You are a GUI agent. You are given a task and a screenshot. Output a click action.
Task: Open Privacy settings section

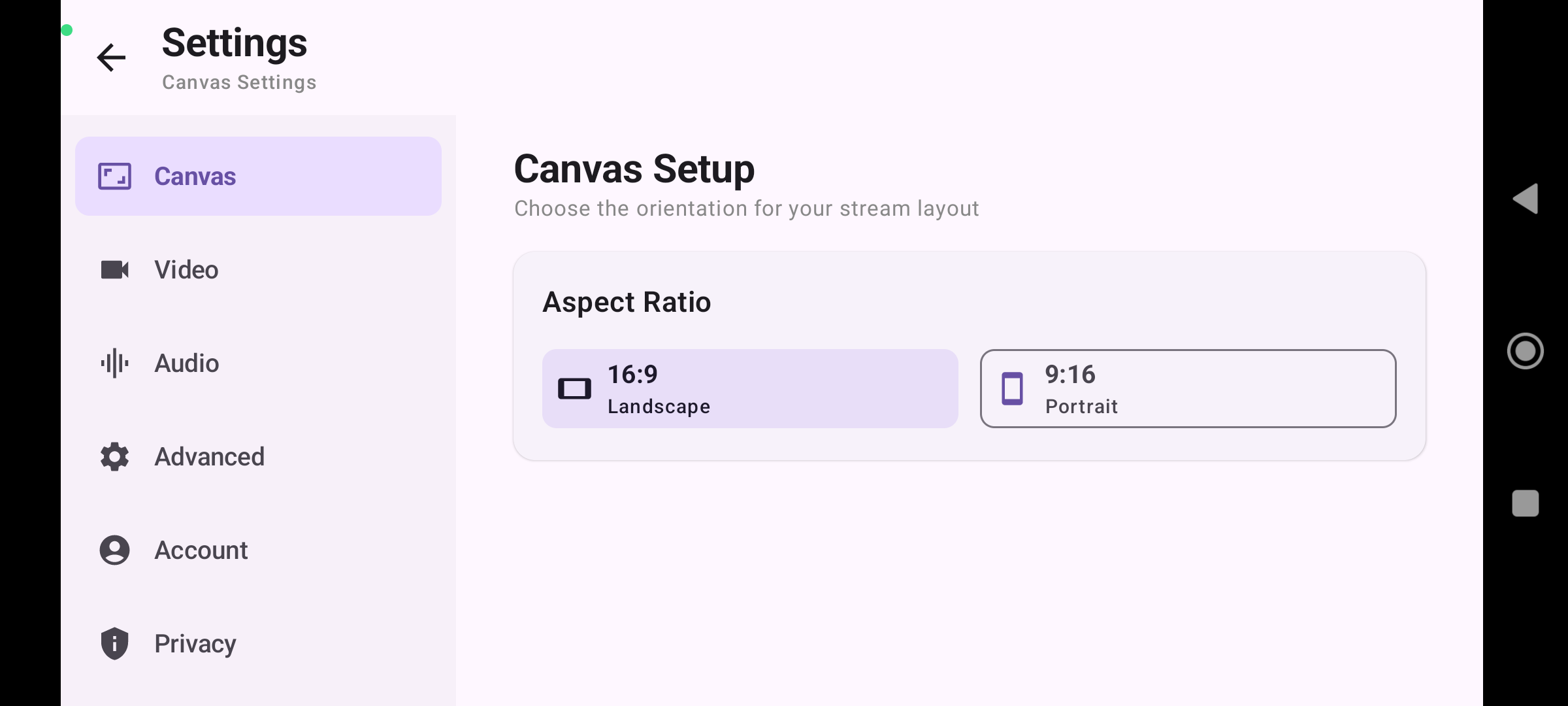258,643
